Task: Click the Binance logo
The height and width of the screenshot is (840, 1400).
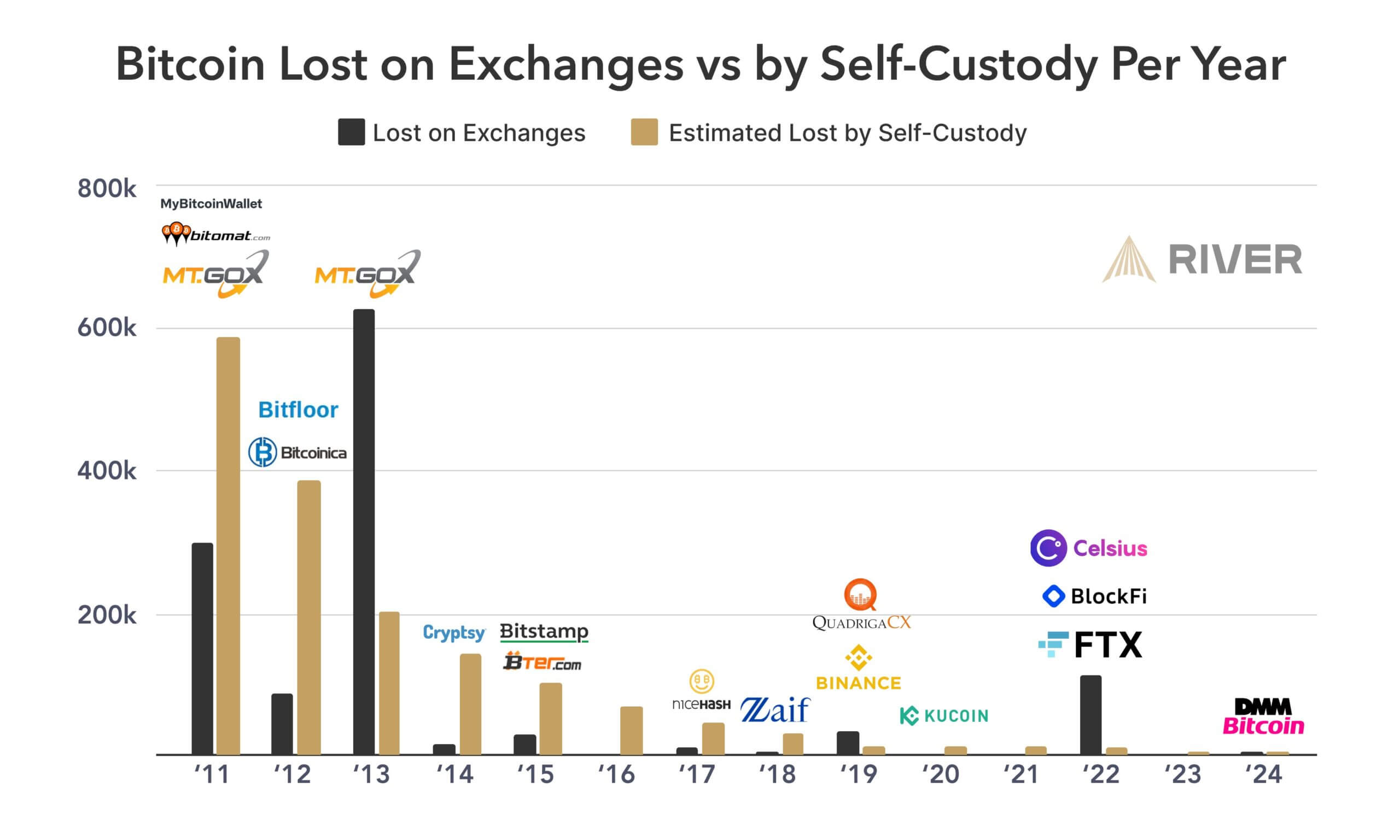Action: coord(859,668)
